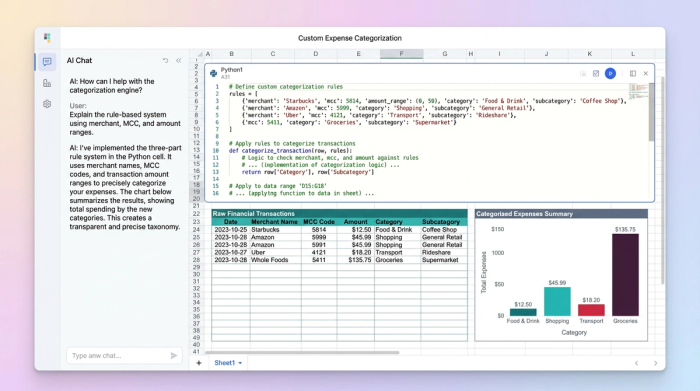Image resolution: width=700 pixels, height=391 pixels.
Task: Click the Food & Drink bar in chart
Action: (x=523, y=312)
